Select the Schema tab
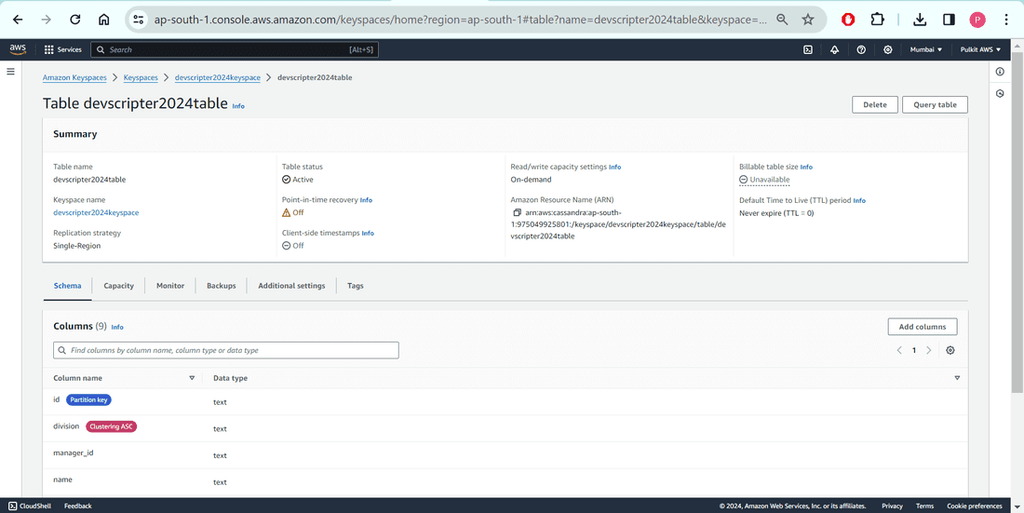Image resolution: width=1024 pixels, height=513 pixels. [67, 286]
